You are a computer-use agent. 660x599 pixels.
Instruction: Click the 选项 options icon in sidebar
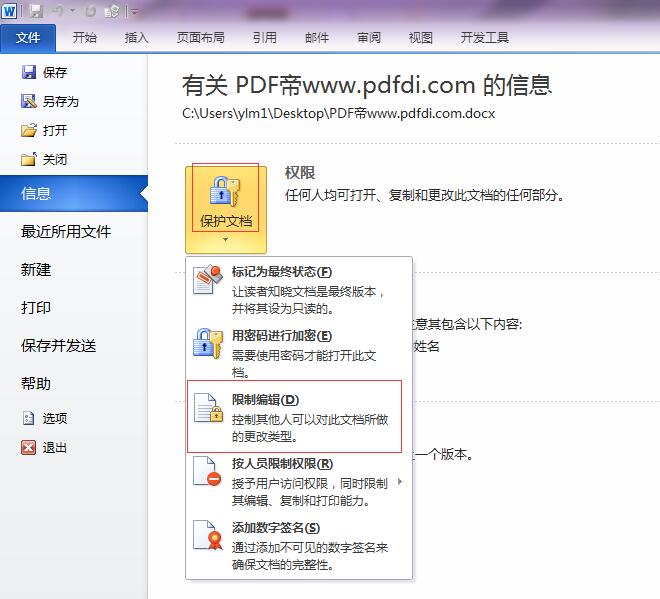[x=29, y=418]
